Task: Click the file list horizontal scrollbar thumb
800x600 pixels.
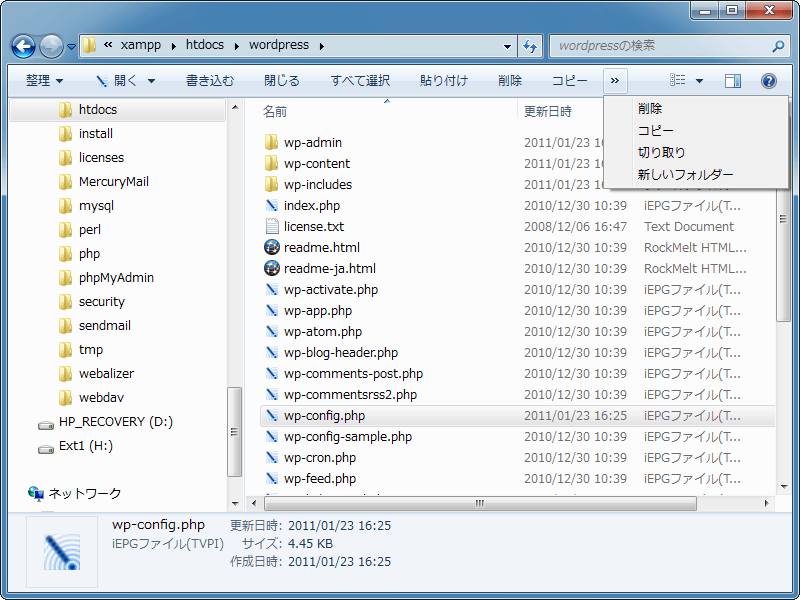Action: coord(480,504)
